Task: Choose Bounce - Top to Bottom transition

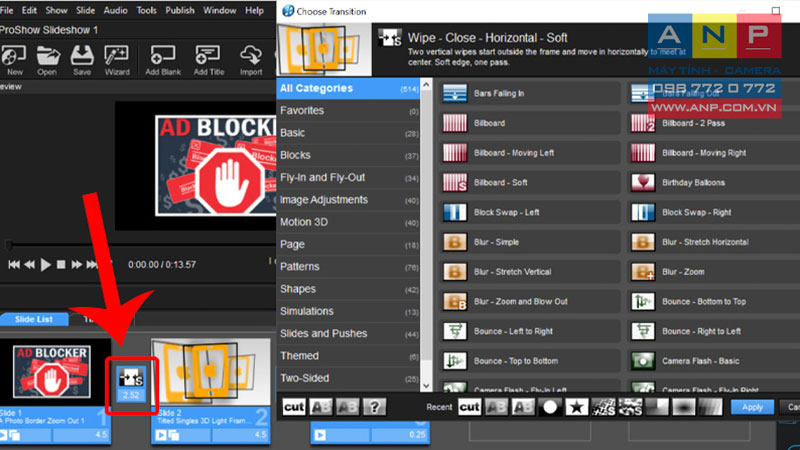Action: [x=530, y=361]
